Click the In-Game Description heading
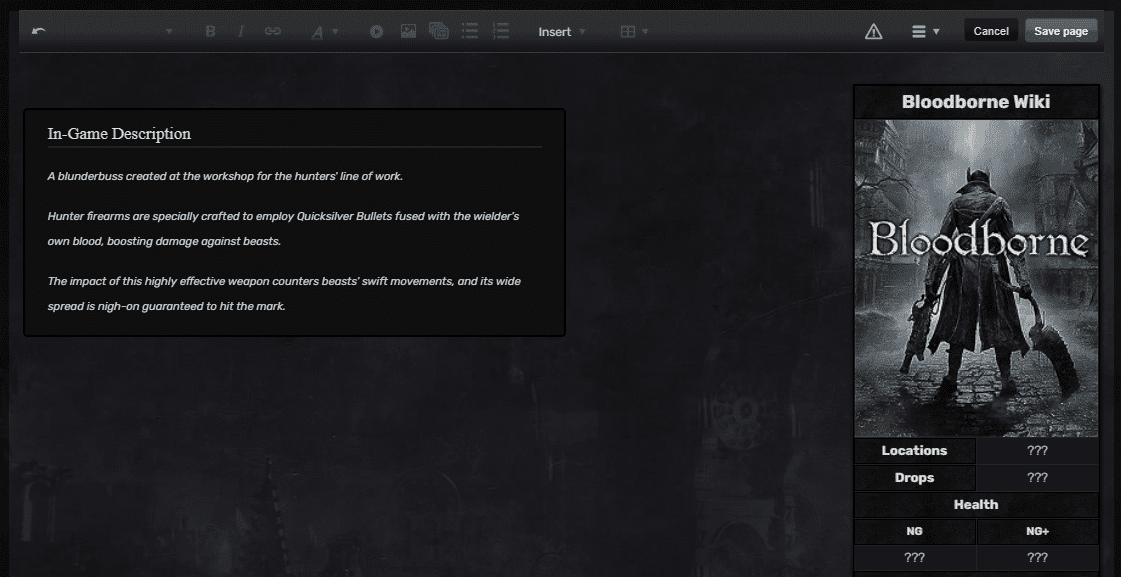Viewport: 1121px width, 577px height. [x=119, y=134]
